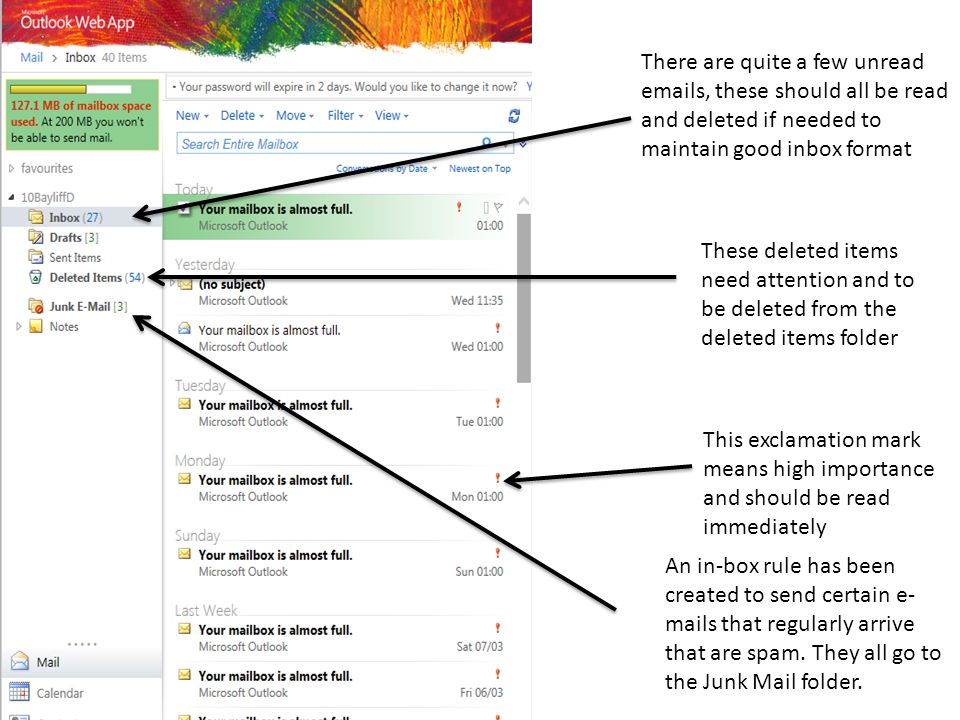Open the Junk E-Mail folder icon
Image resolution: width=960 pixels, height=720 pixels.
[x=36, y=306]
